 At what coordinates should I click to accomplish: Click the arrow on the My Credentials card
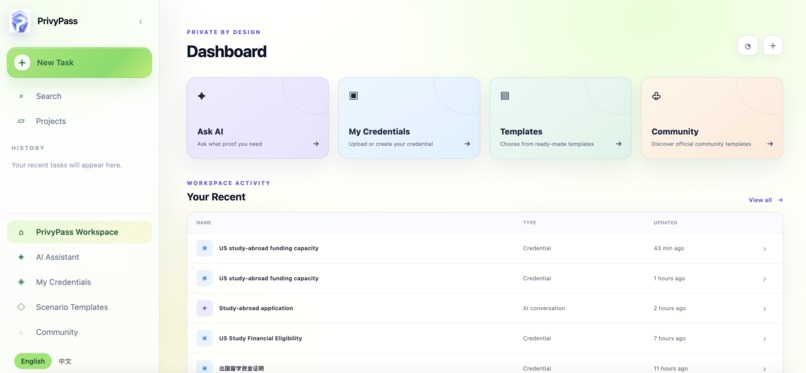pos(467,144)
